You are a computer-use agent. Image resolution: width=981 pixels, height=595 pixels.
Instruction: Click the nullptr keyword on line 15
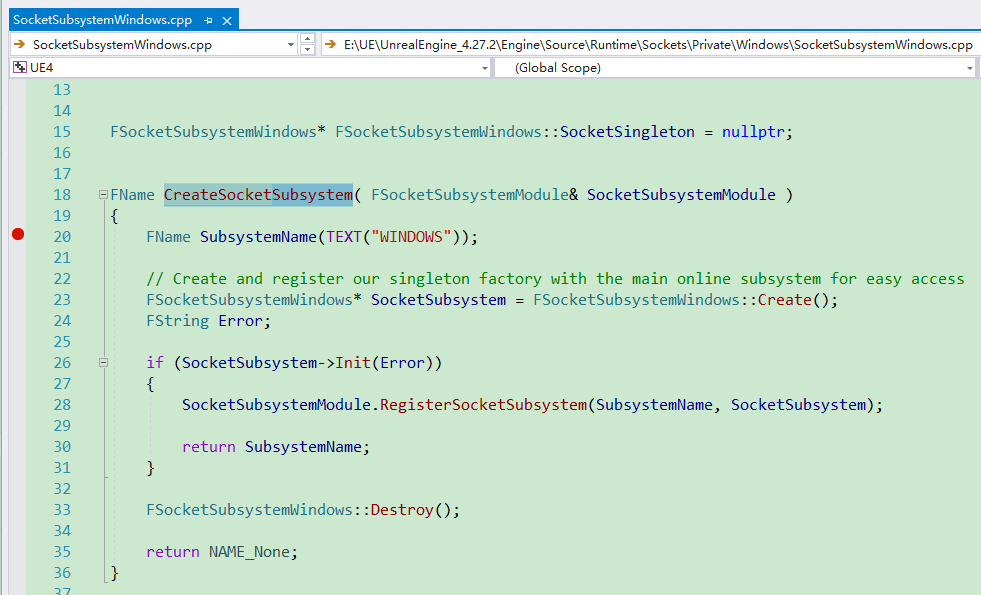(x=753, y=132)
